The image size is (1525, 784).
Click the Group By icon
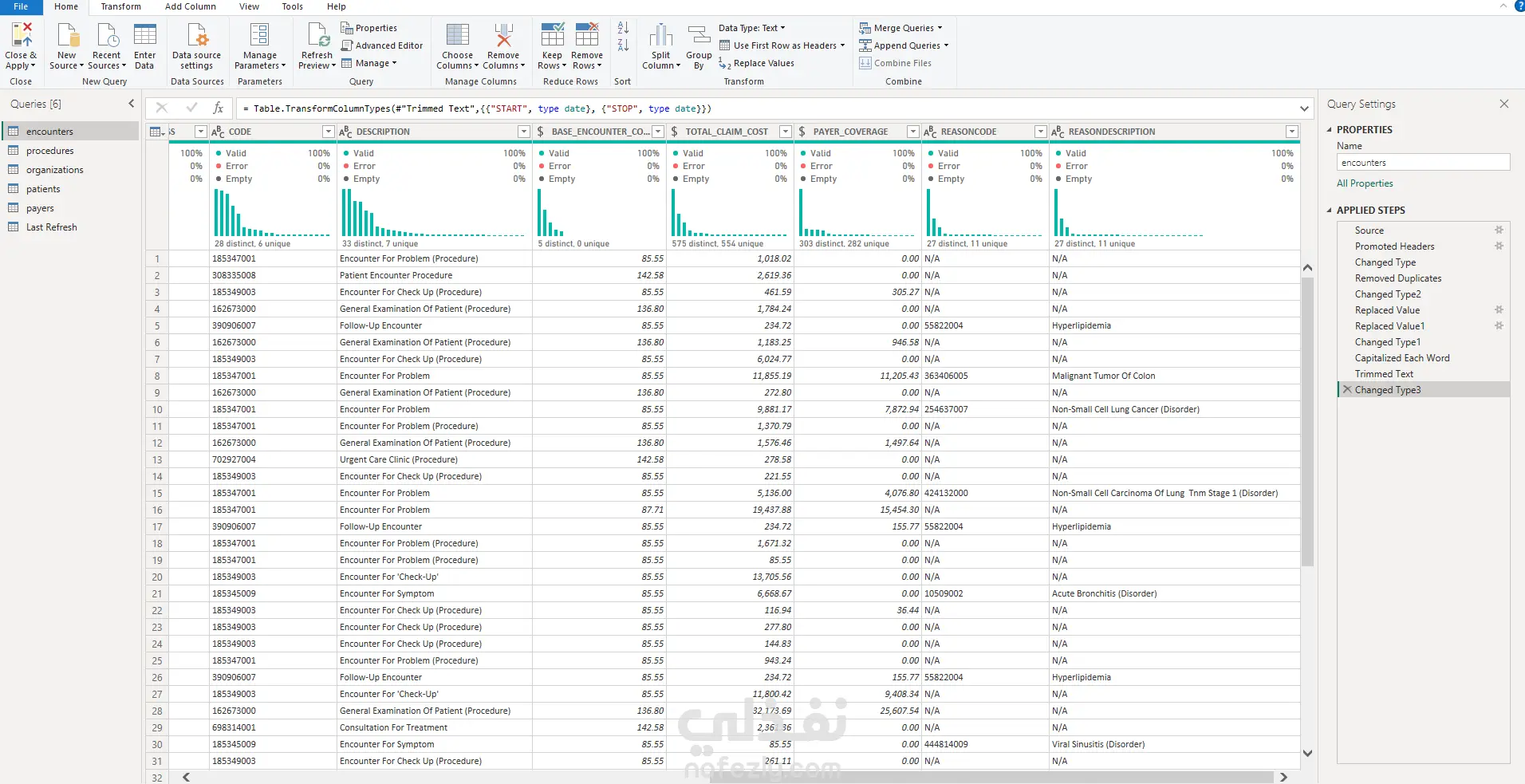tap(699, 35)
